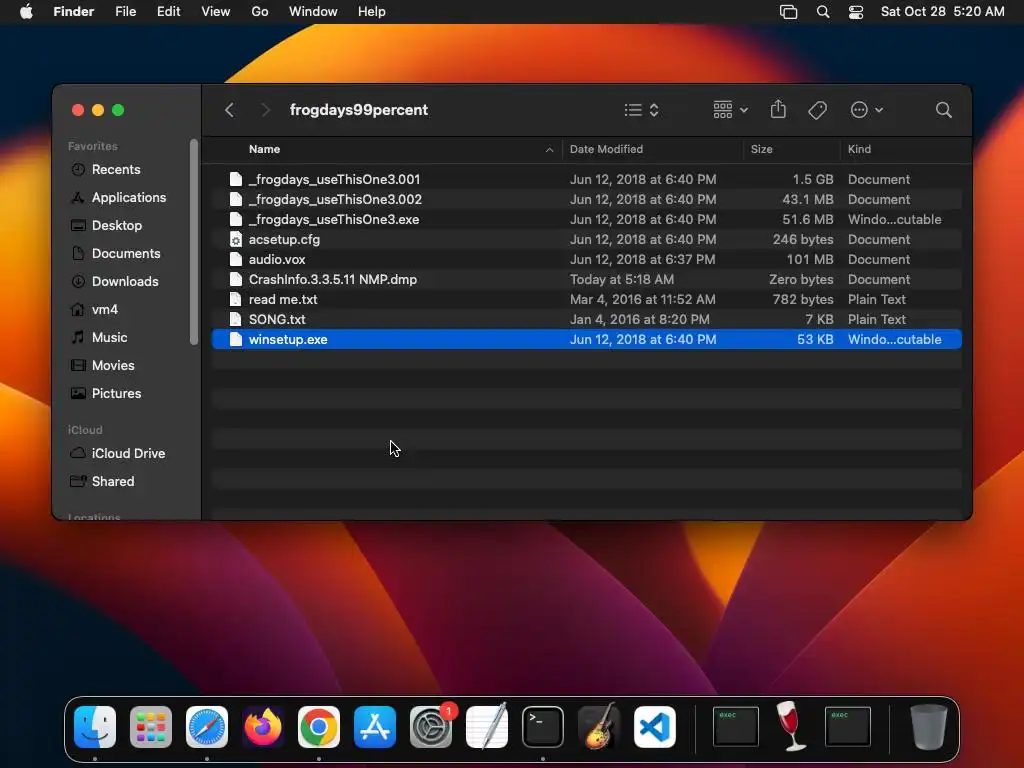Select Music in the sidebar
Screen dimensions: 1024x768
tap(99, 338)
